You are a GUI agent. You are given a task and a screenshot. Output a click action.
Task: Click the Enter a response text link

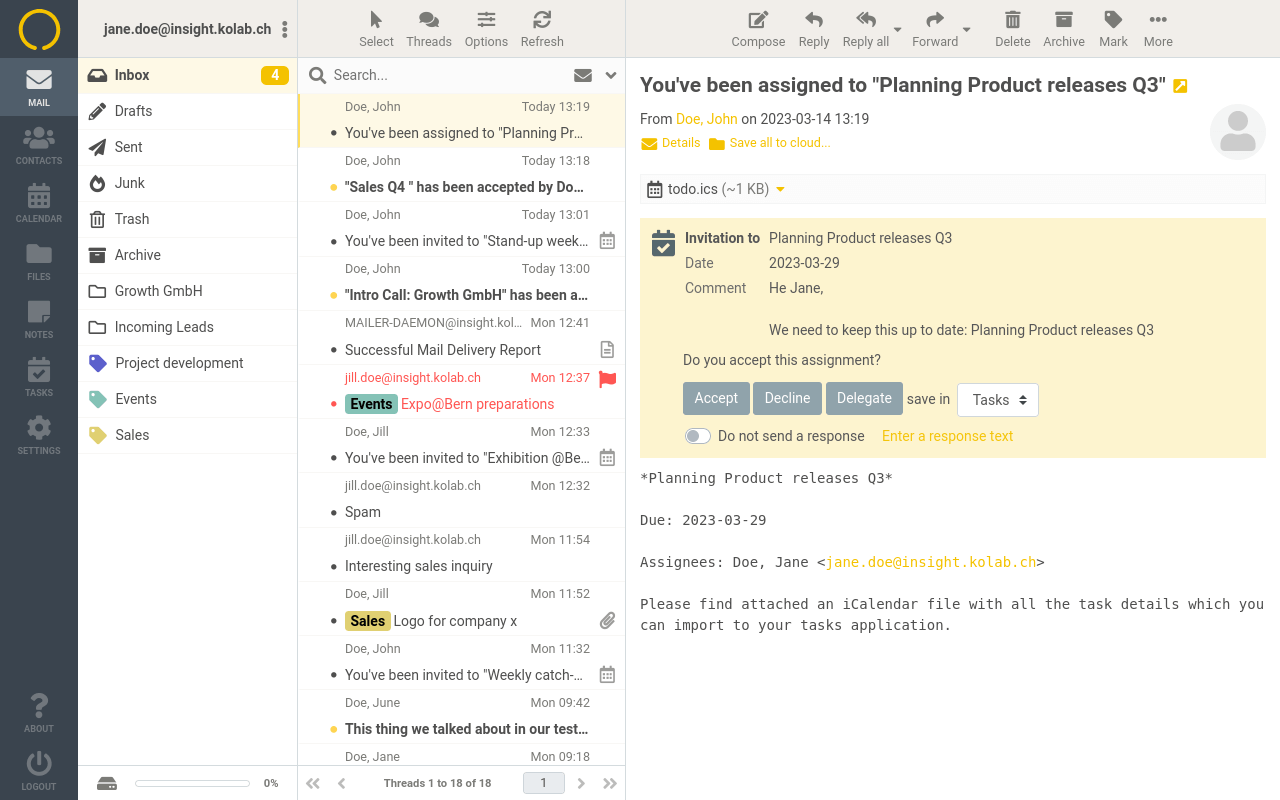[947, 436]
